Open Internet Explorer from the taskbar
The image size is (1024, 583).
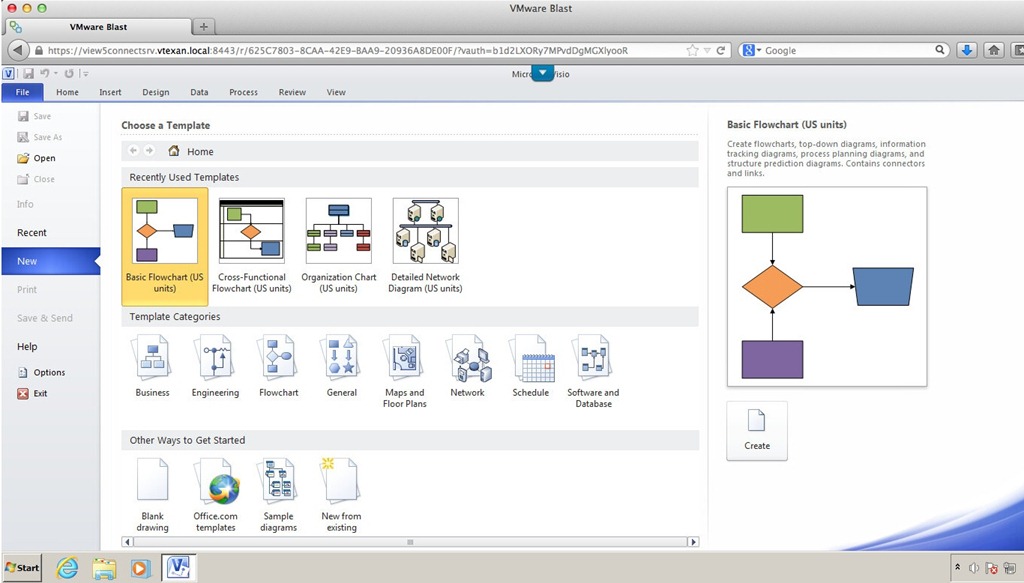click(x=66, y=568)
